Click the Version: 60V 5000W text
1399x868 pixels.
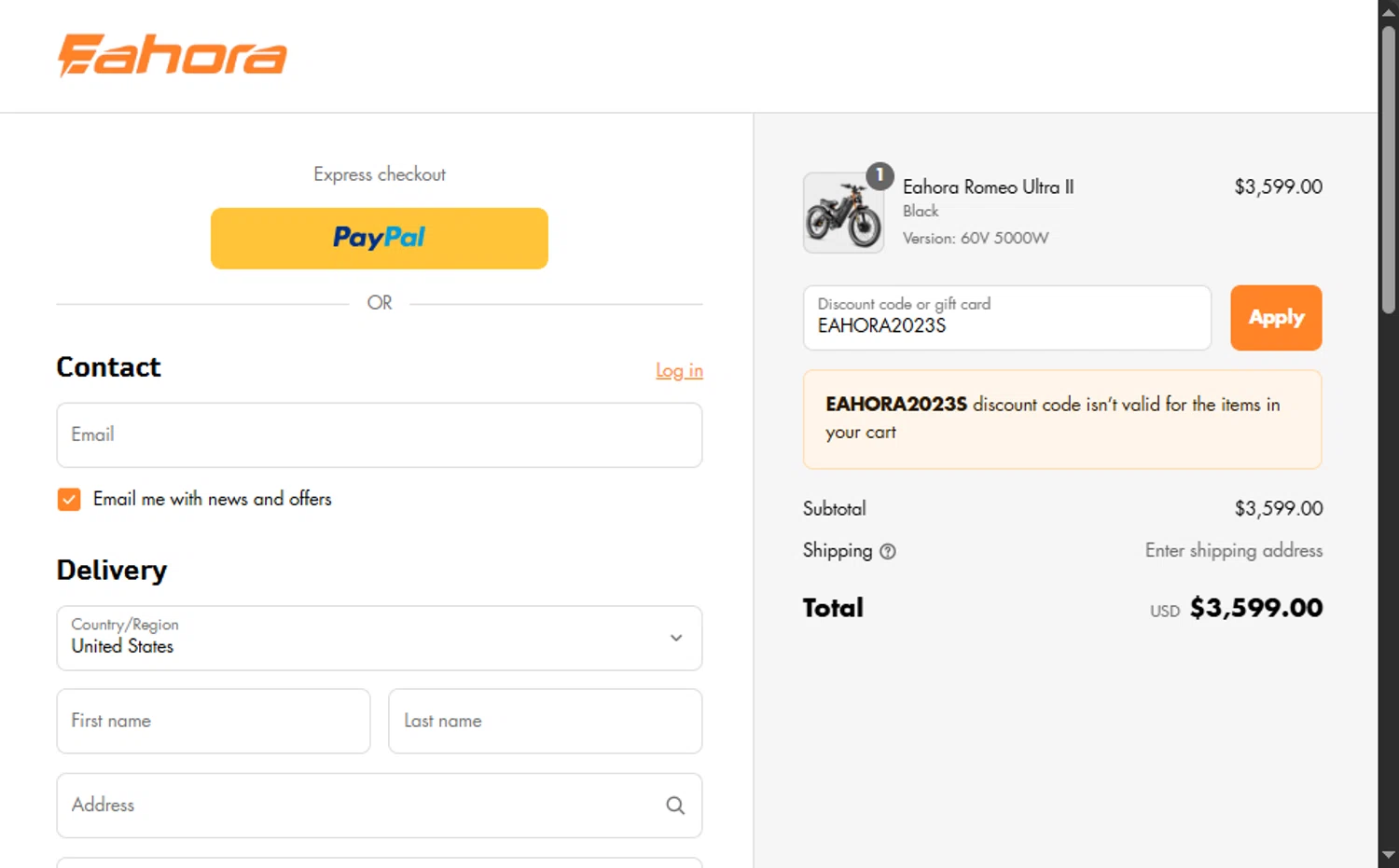[975, 238]
